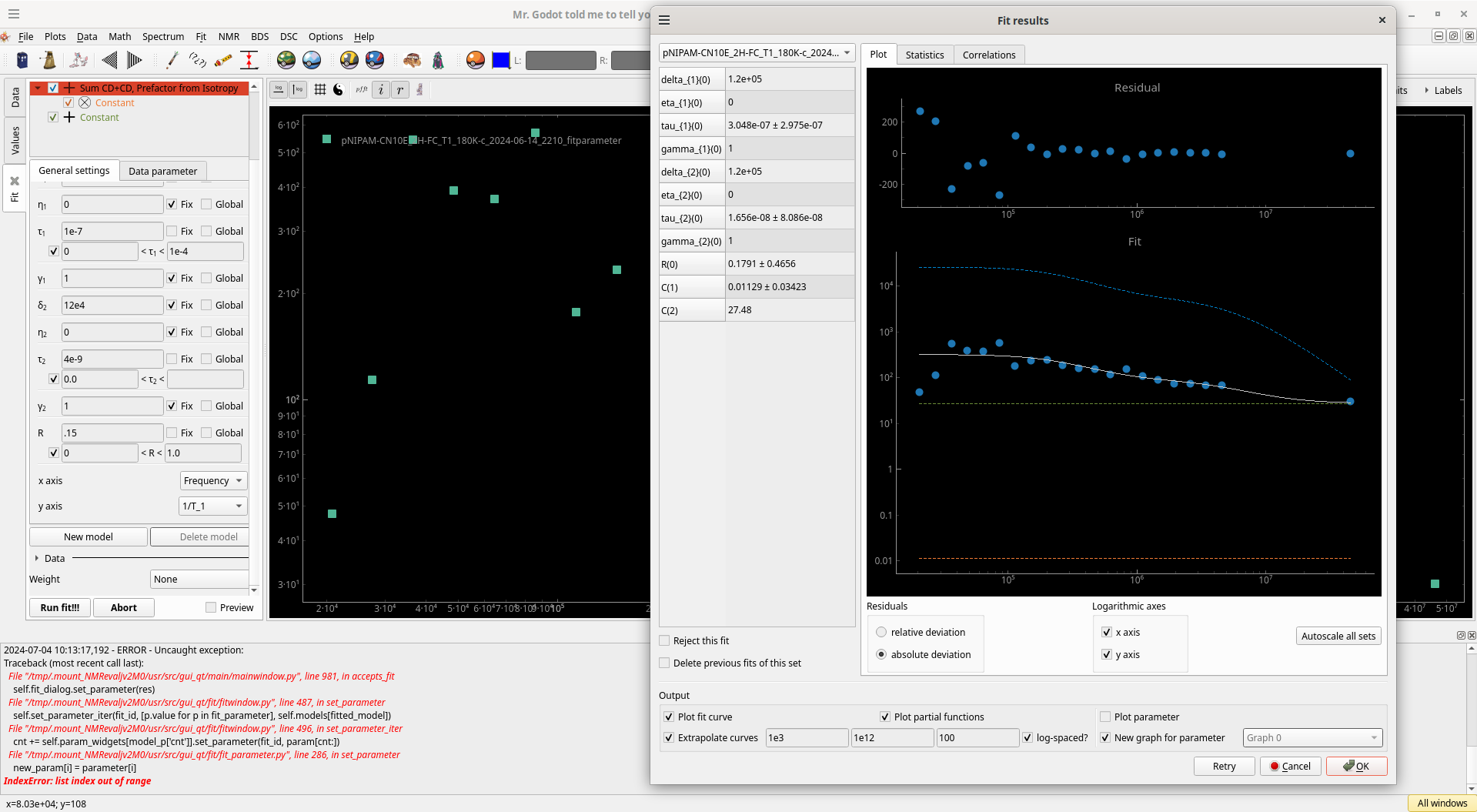The height and width of the screenshot is (812, 1477).
Task: Expand the Data section in fit panel
Action: (x=37, y=558)
